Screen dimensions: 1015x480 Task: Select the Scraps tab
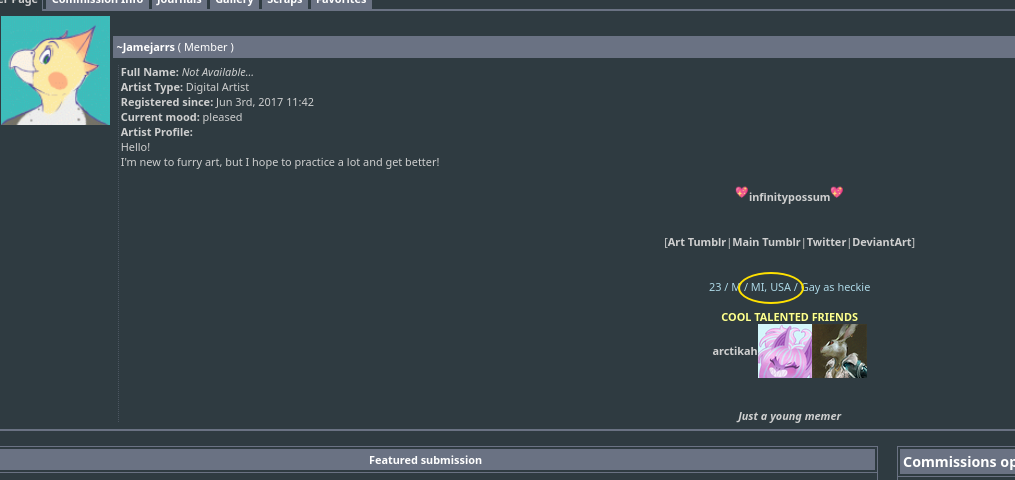284,3
